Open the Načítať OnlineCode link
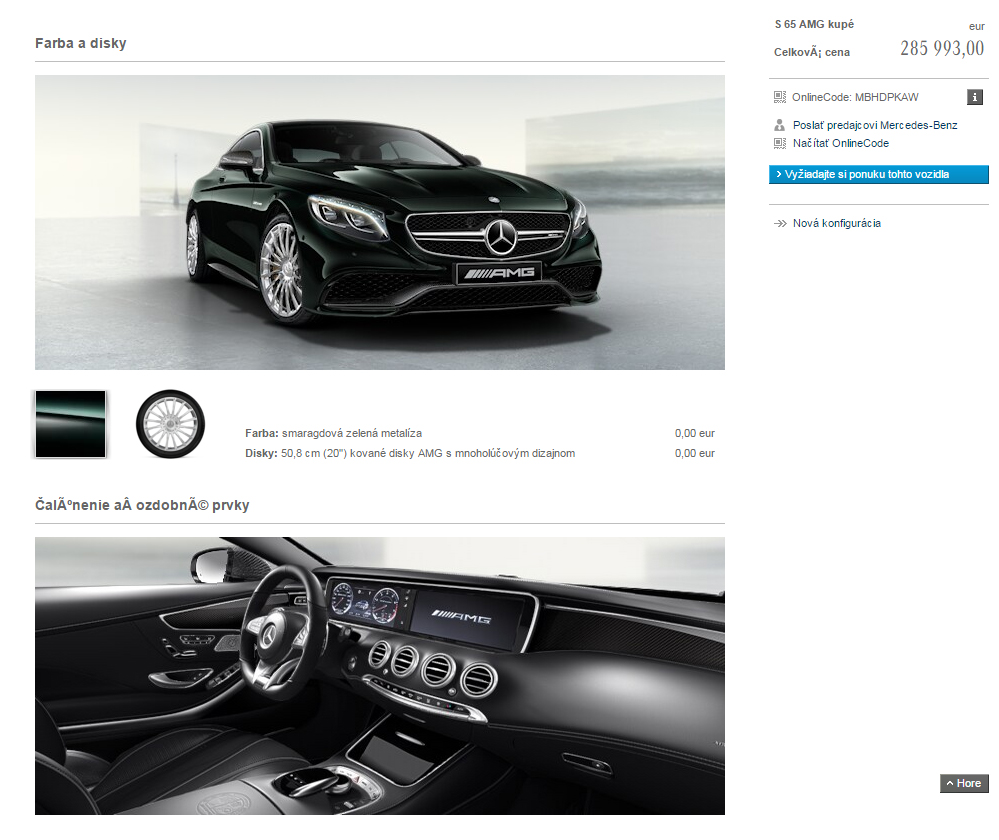 [x=840, y=143]
